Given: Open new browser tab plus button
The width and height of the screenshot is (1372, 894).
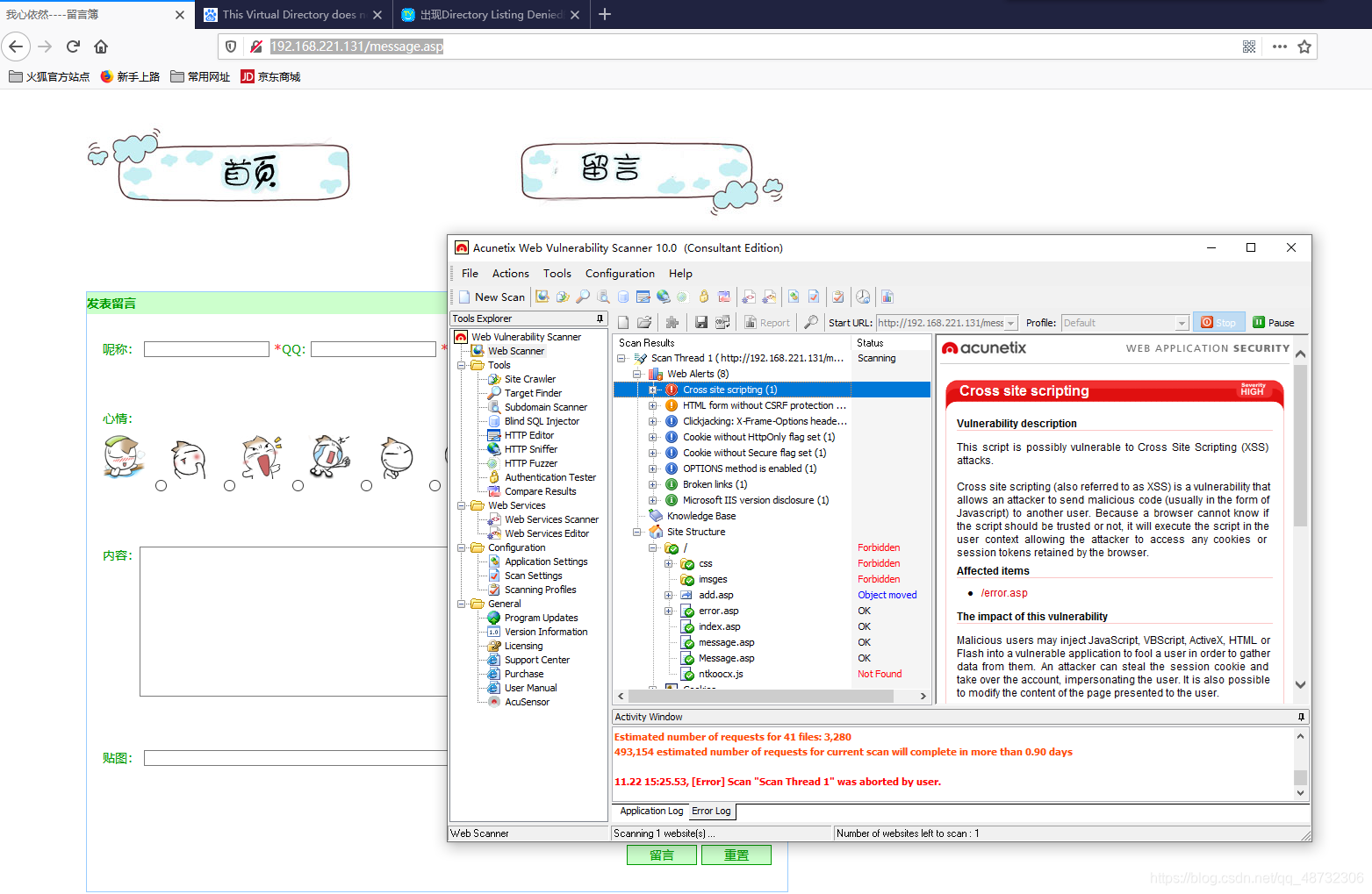Looking at the screenshot, I should (x=605, y=14).
